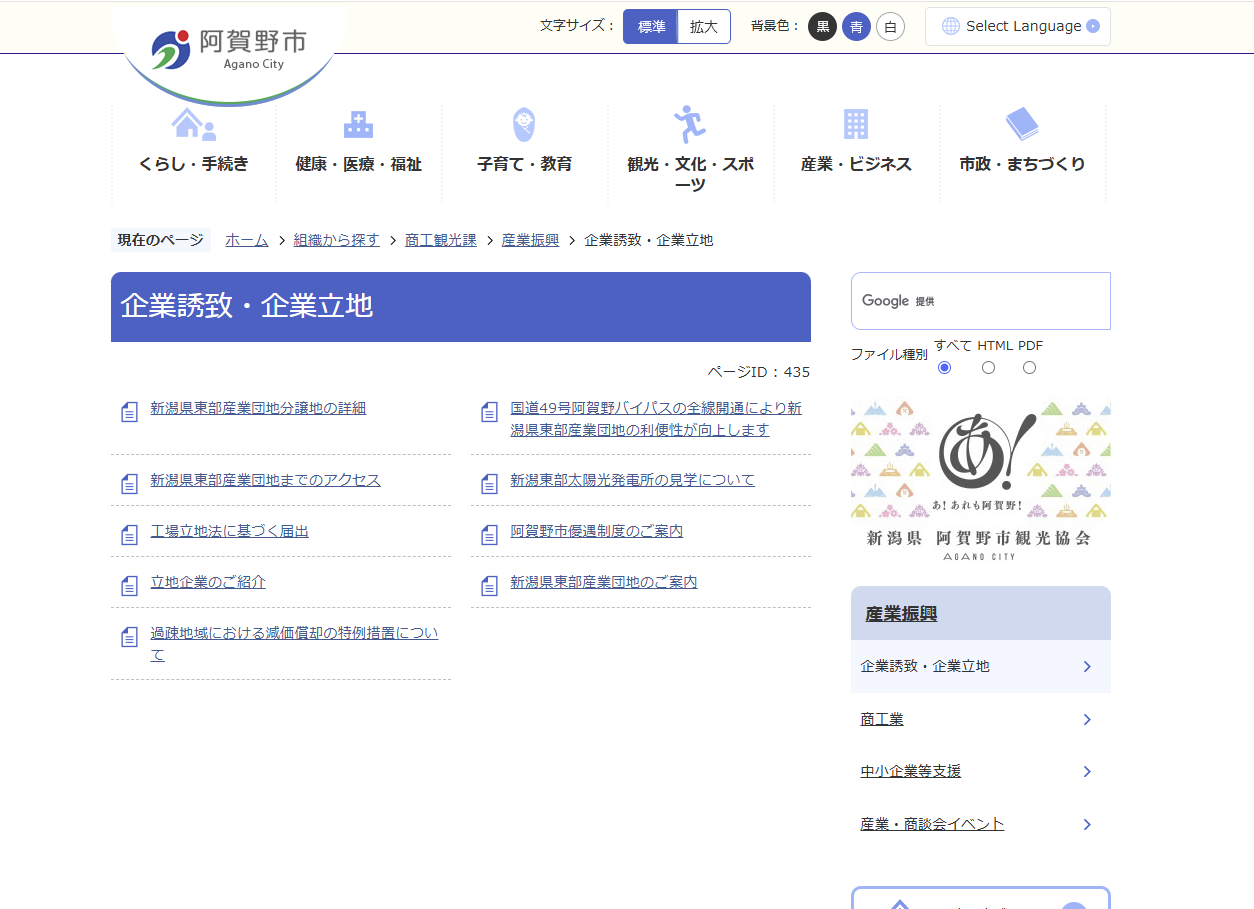Click document icon next to 新潟県東部産業団地分譲地の詳細

click(x=129, y=412)
